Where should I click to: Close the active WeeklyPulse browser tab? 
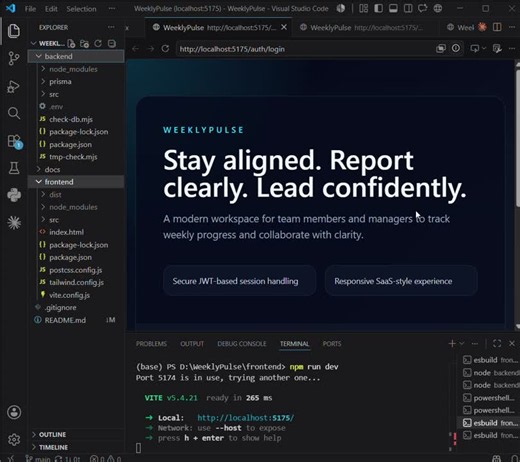click(x=284, y=27)
